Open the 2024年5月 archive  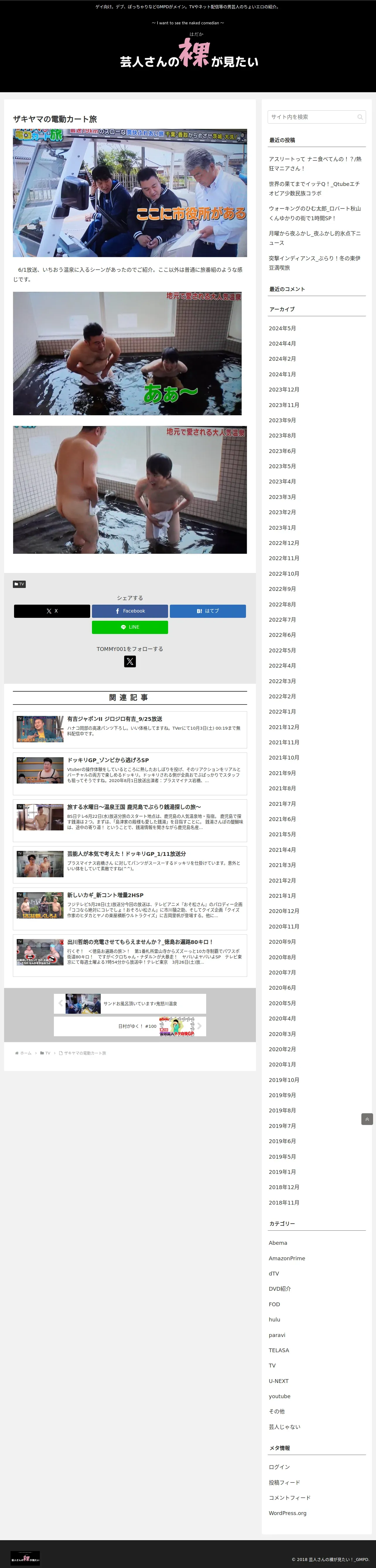(282, 329)
